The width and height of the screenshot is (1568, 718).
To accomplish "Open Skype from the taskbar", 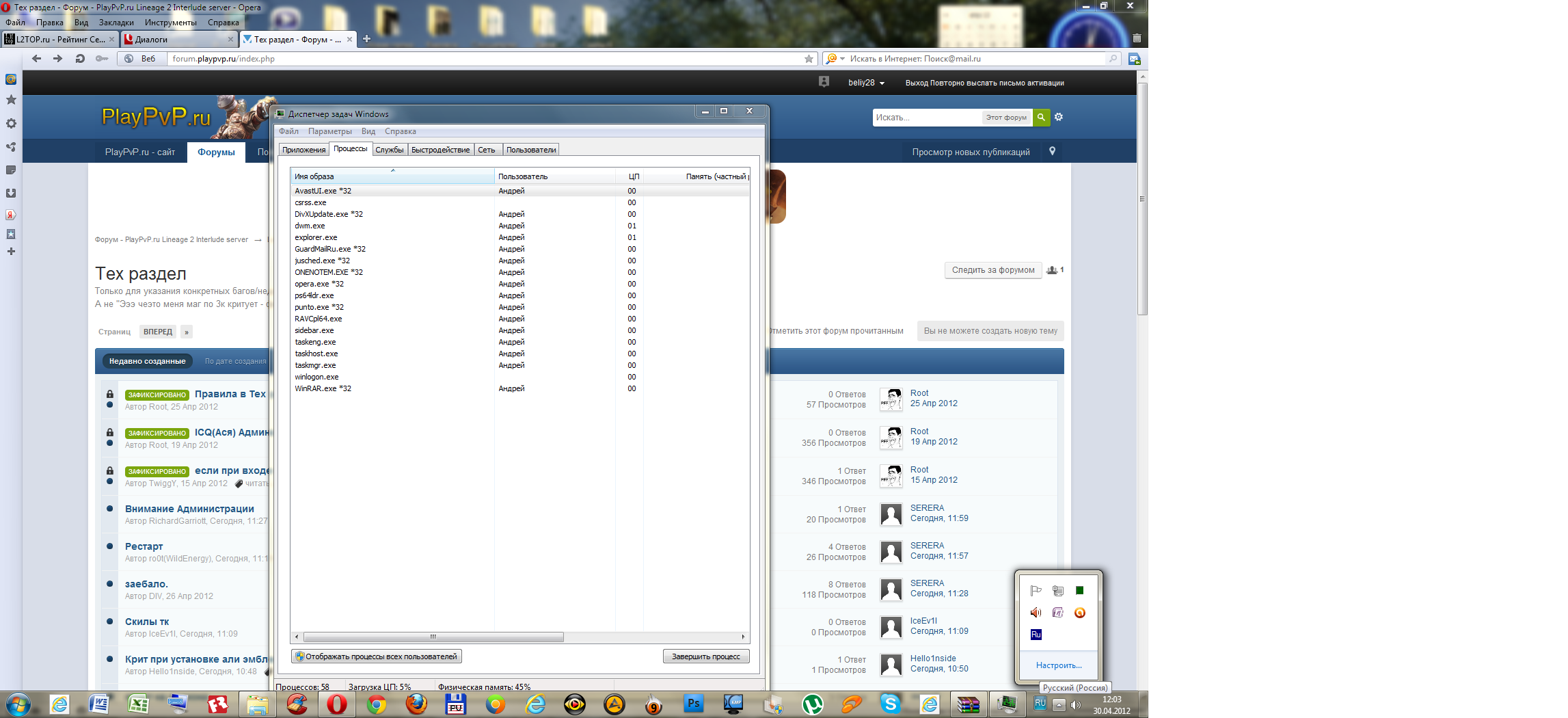I will [x=890, y=704].
